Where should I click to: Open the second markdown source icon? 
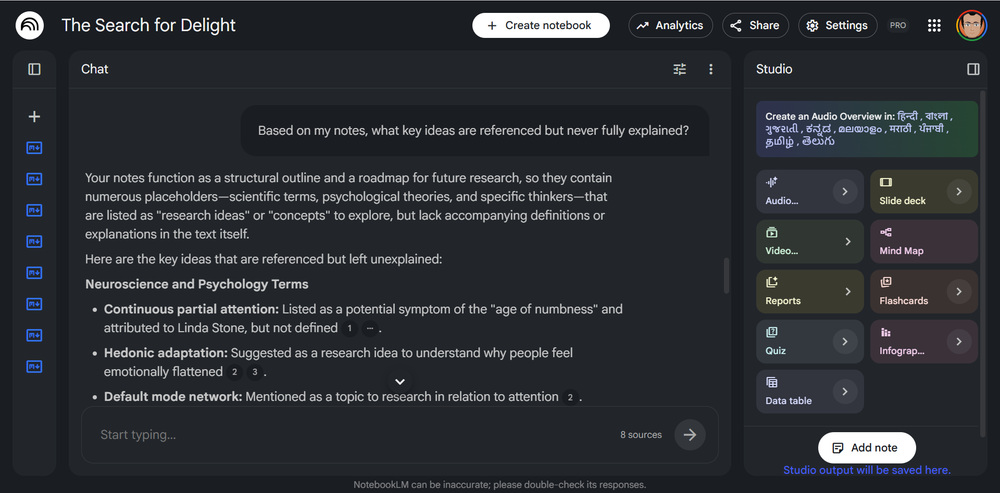coord(34,179)
